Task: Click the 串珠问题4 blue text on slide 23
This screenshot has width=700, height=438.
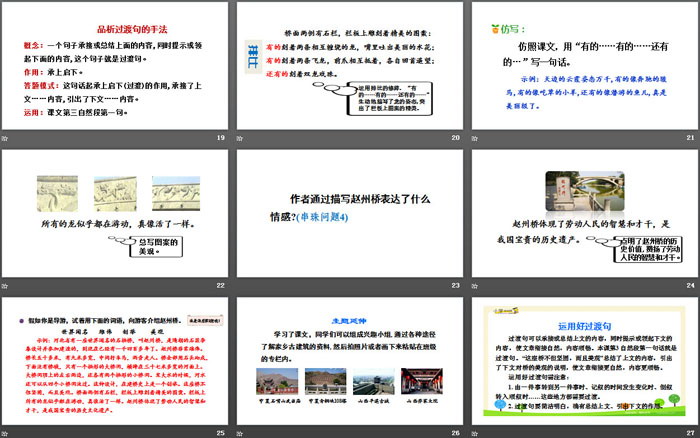Action: tap(322, 217)
